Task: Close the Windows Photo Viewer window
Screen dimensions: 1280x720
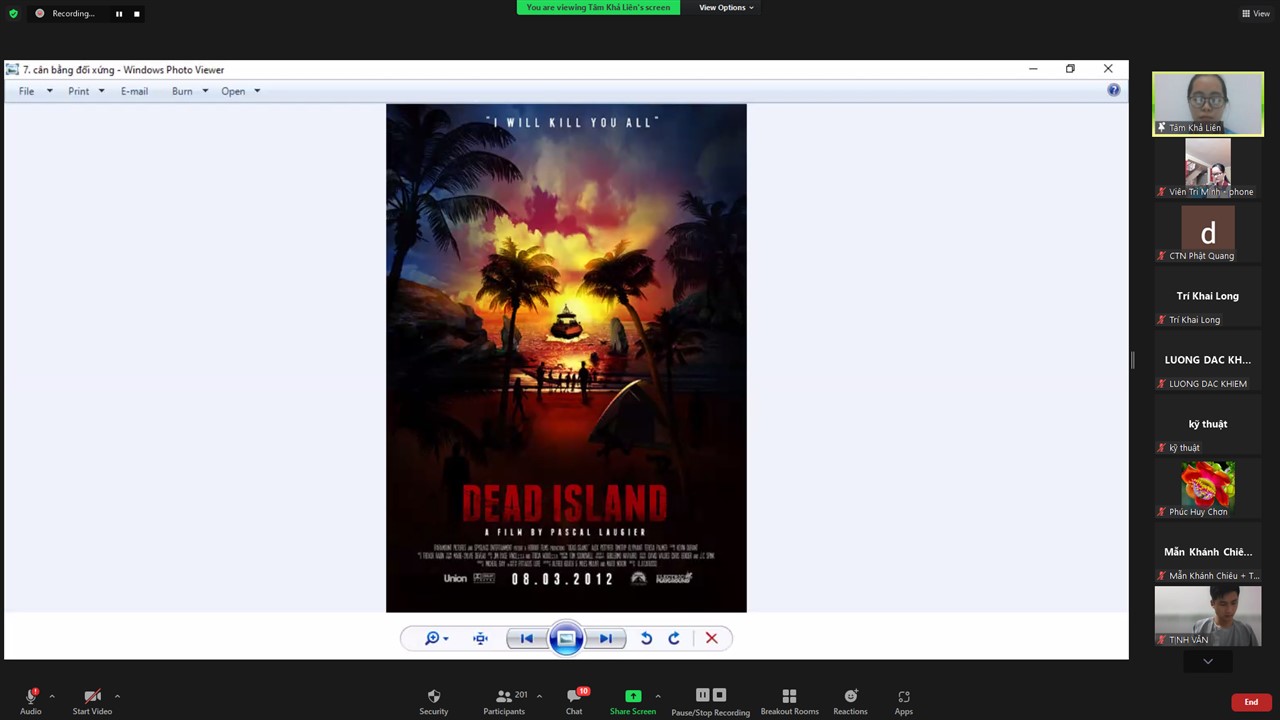Action: tap(1108, 69)
